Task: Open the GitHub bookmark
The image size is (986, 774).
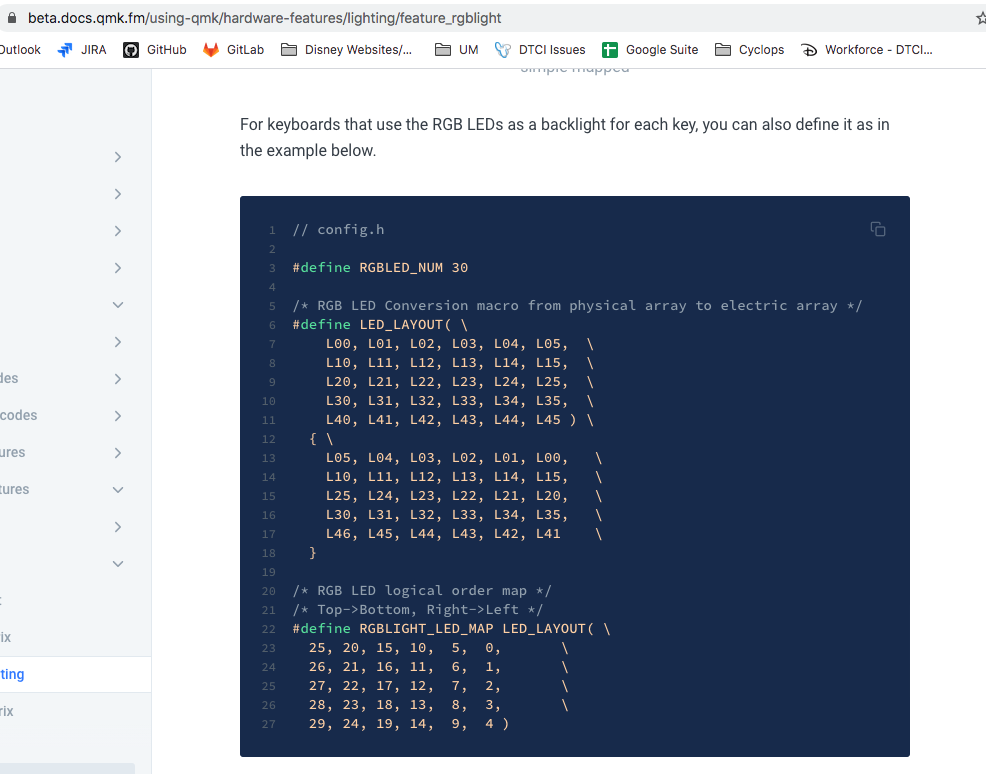Action: tap(155, 50)
